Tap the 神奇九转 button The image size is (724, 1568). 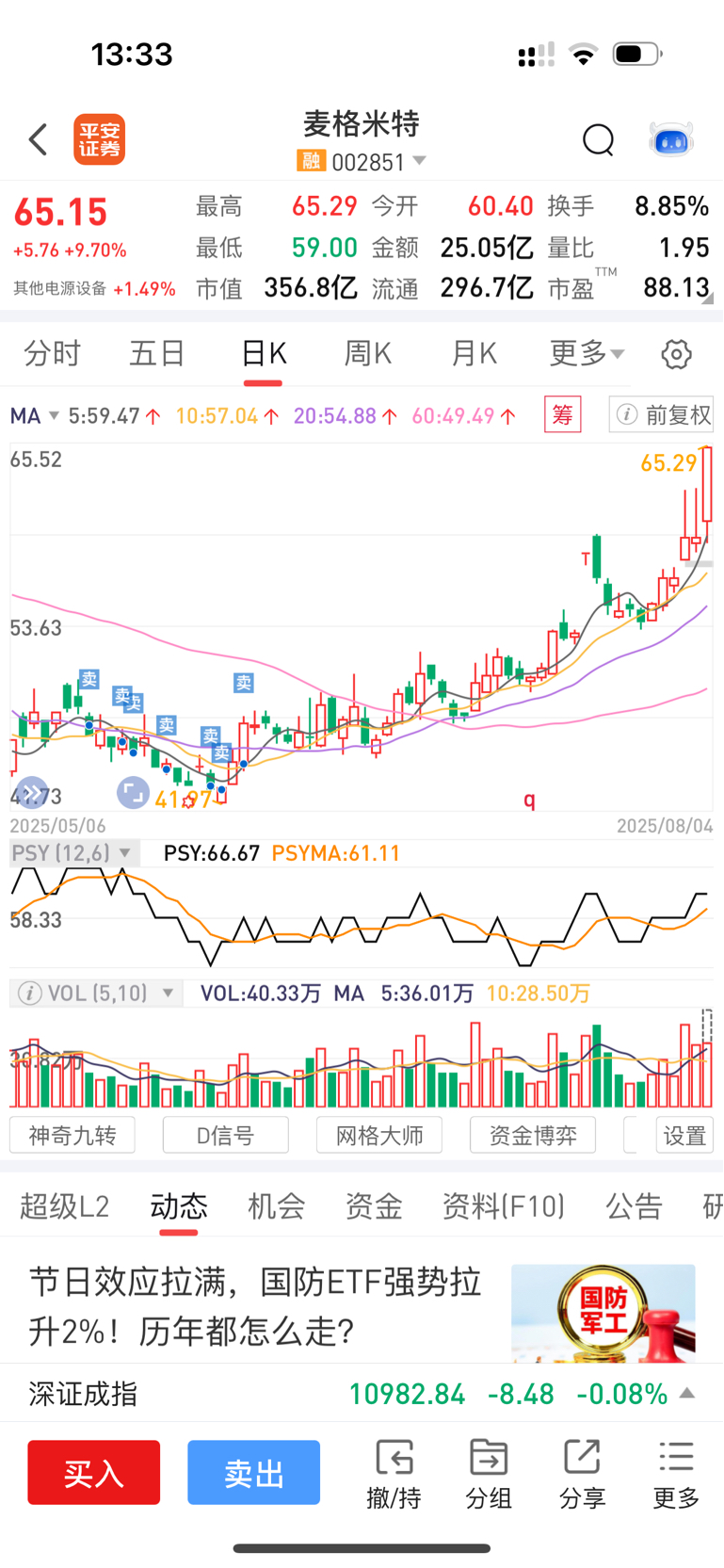point(72,1135)
